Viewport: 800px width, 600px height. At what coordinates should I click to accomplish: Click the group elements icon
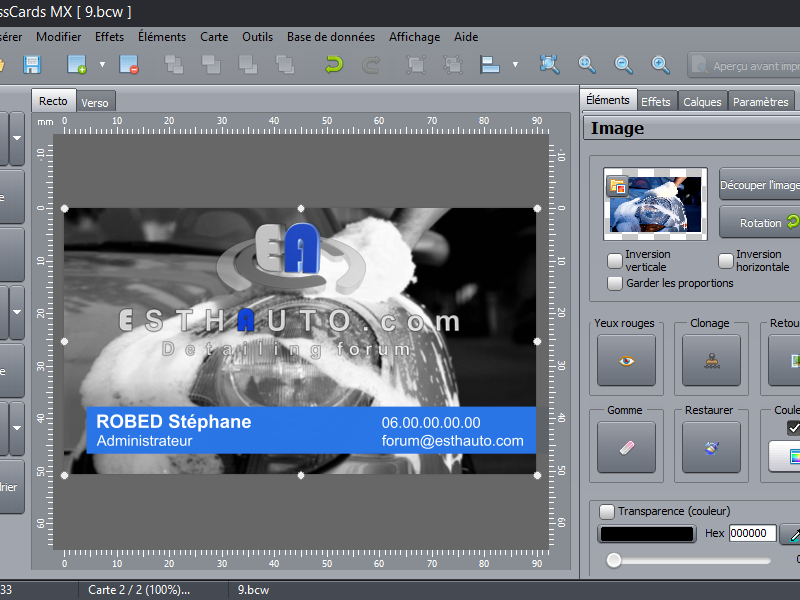[416, 65]
